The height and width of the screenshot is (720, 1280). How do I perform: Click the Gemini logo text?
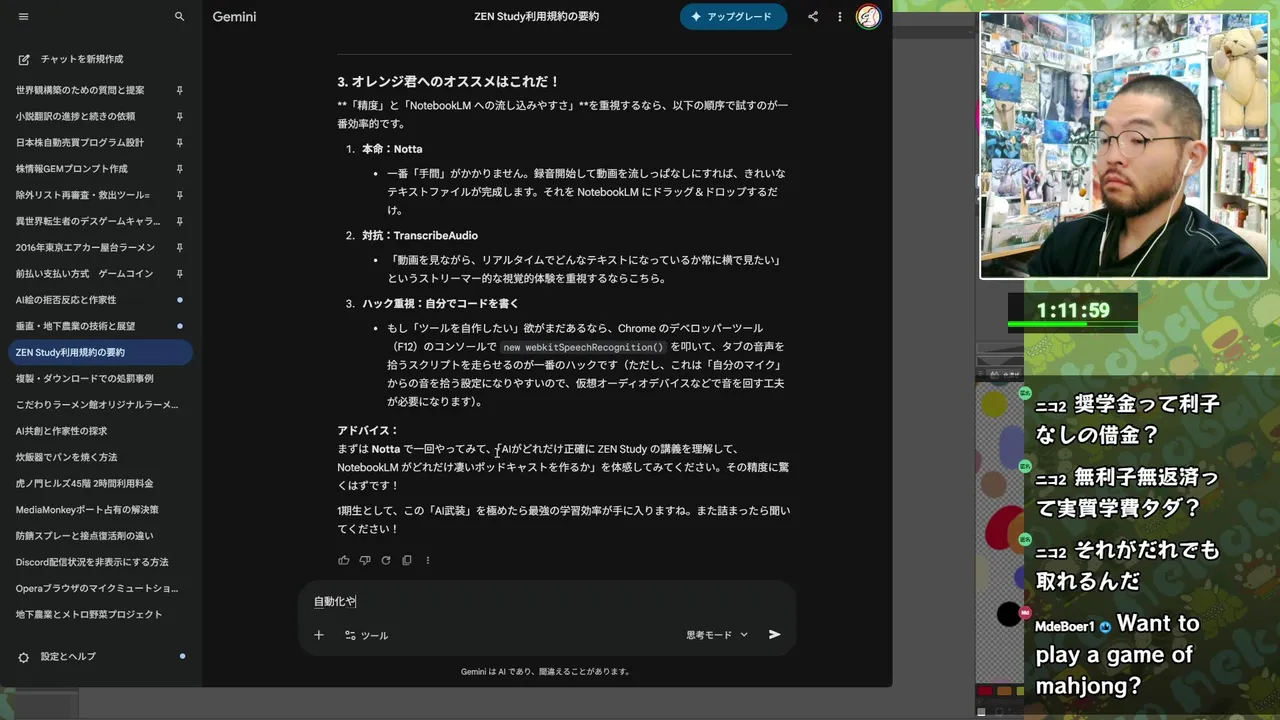click(x=235, y=17)
